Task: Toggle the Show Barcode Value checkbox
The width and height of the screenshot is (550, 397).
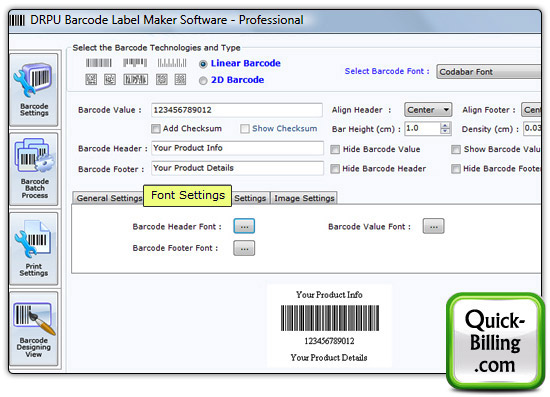Action: click(x=456, y=149)
